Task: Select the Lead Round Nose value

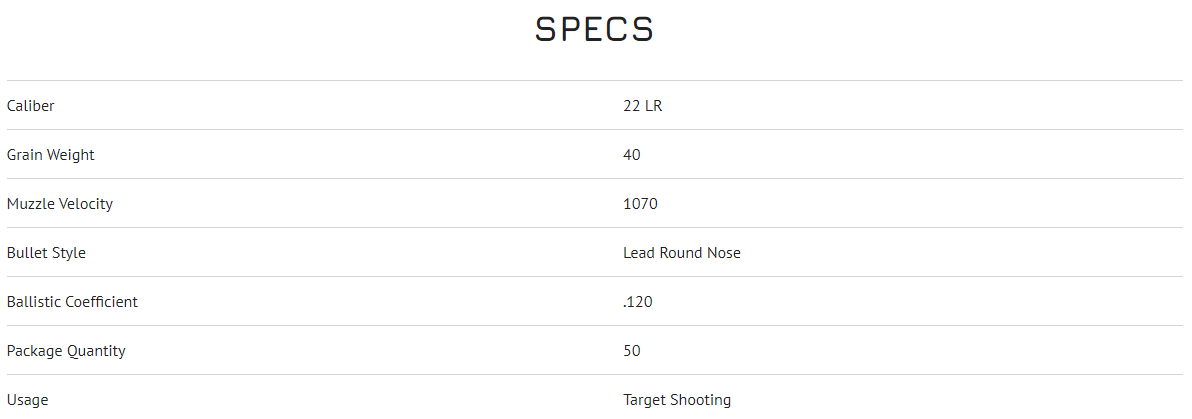Action: (x=682, y=253)
